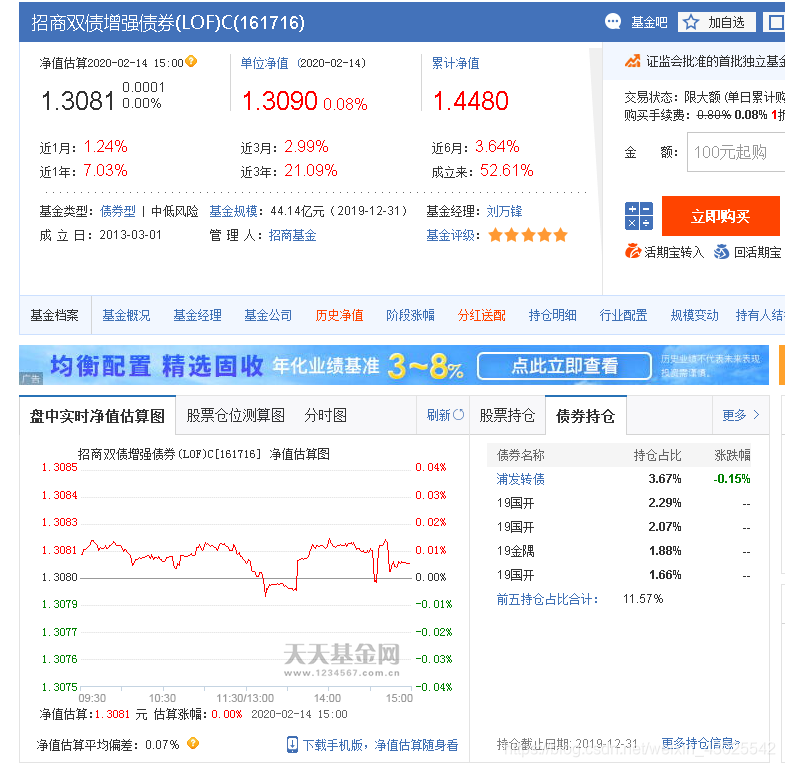
Task: Click the 均衡配置 精选固收 ad banner
Action: 394,365
